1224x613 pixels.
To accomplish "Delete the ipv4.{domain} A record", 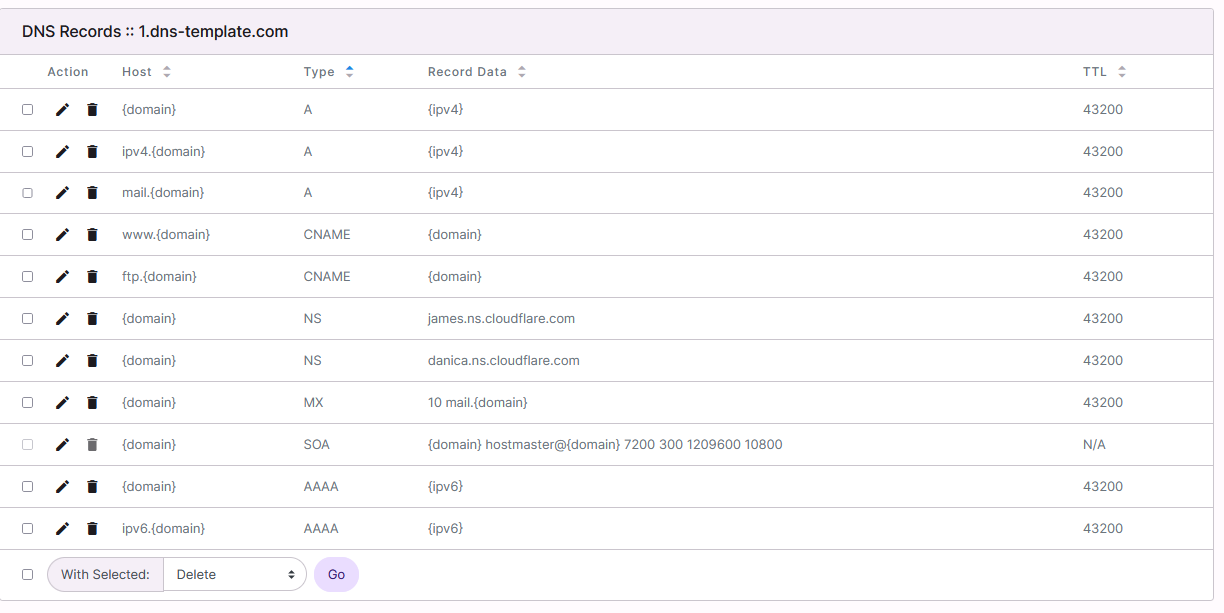I will [x=91, y=151].
